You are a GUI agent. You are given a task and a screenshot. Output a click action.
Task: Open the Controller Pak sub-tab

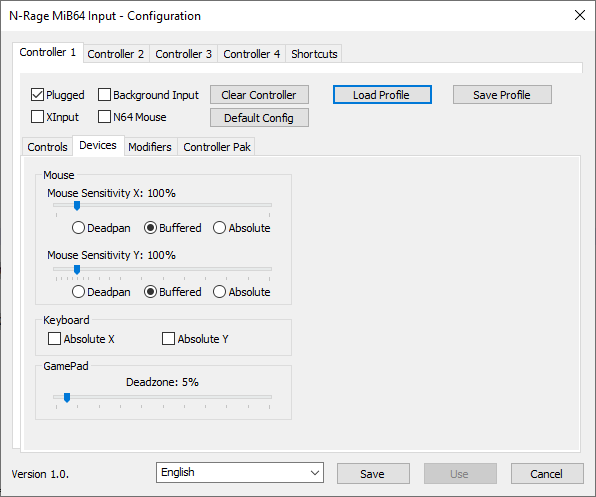pos(217,147)
